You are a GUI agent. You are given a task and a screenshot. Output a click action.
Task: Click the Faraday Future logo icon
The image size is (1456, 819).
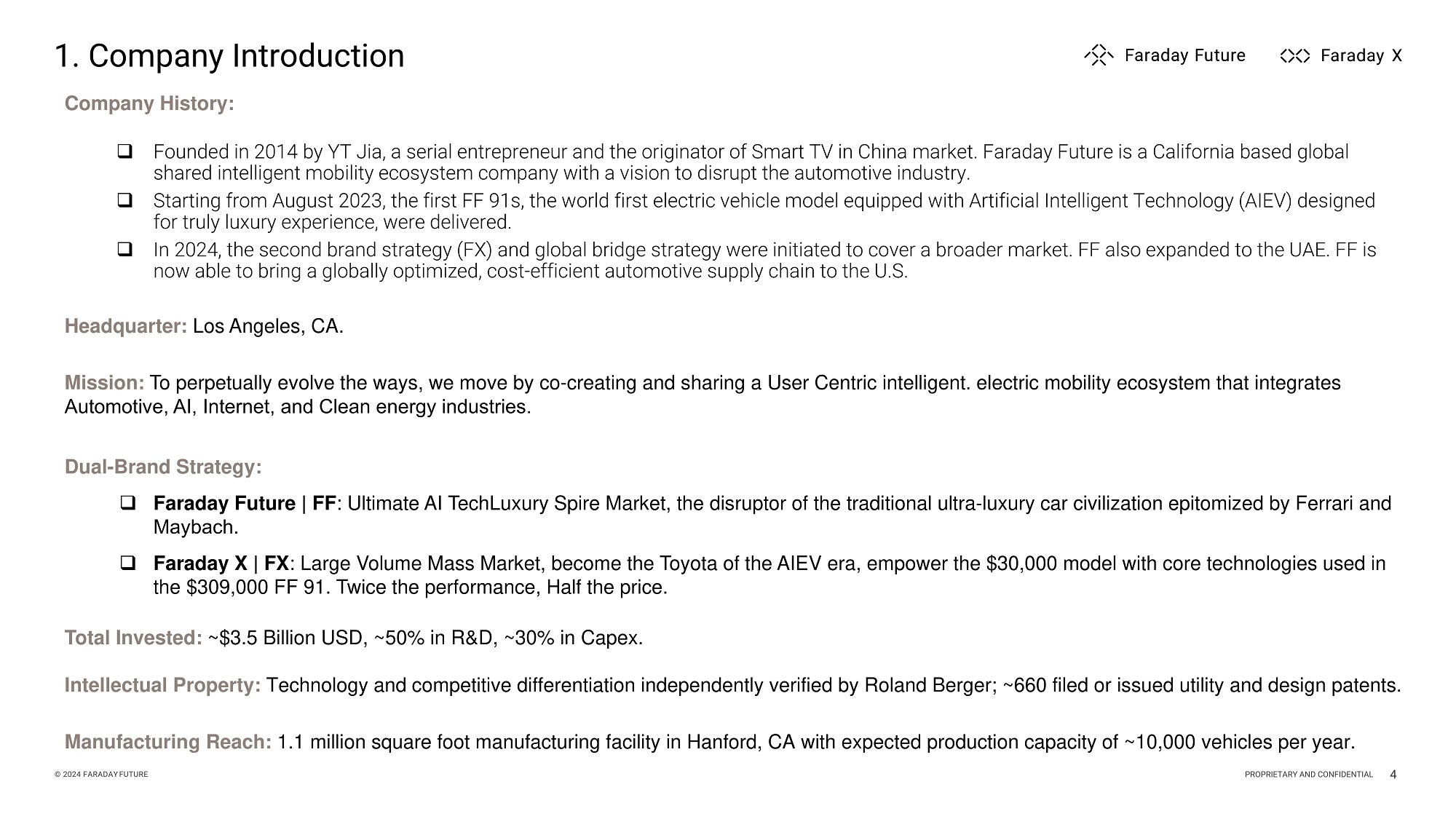point(1099,55)
